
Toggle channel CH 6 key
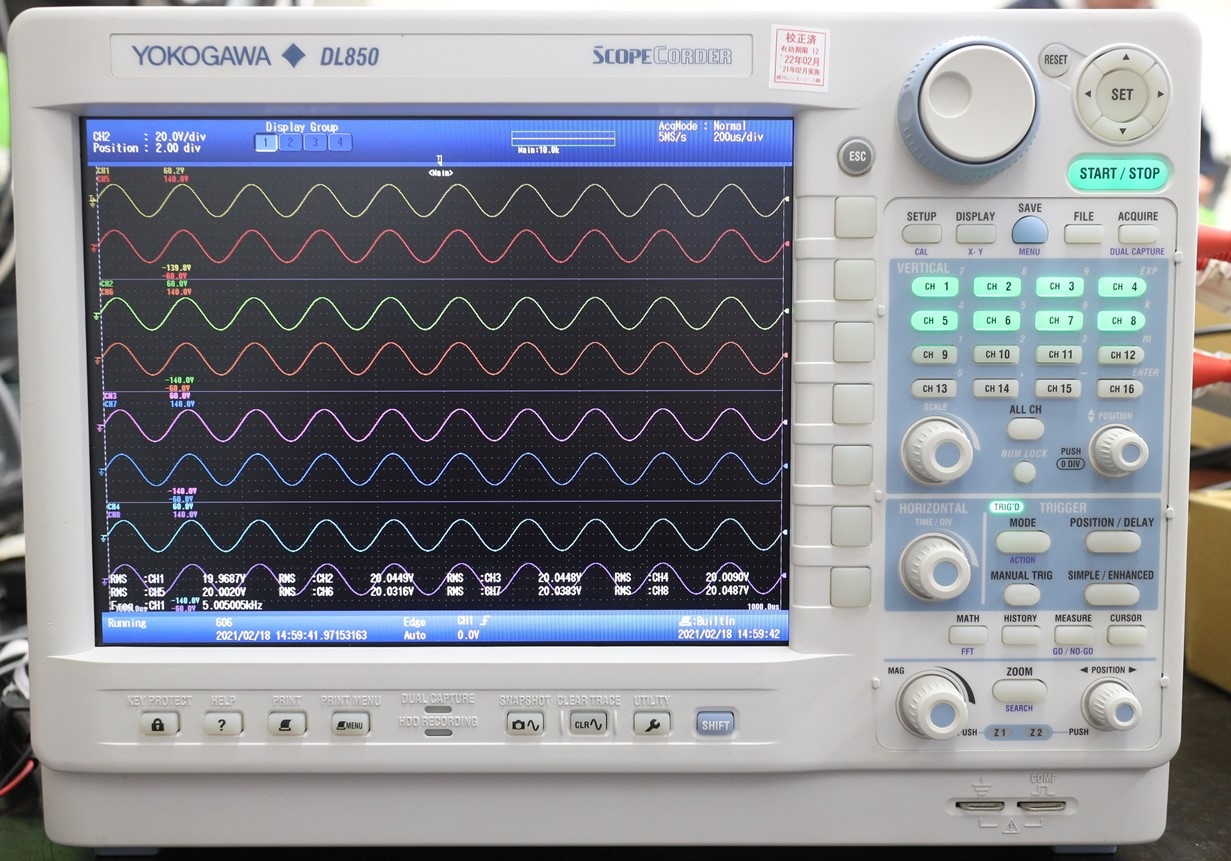997,321
